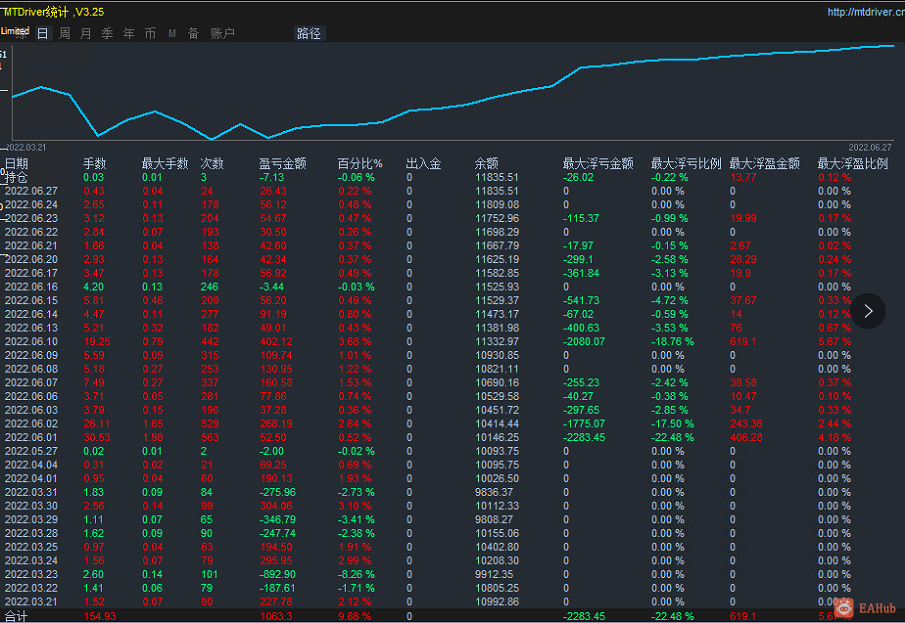Open the M tab
This screenshot has width=905, height=623.
click(172, 33)
